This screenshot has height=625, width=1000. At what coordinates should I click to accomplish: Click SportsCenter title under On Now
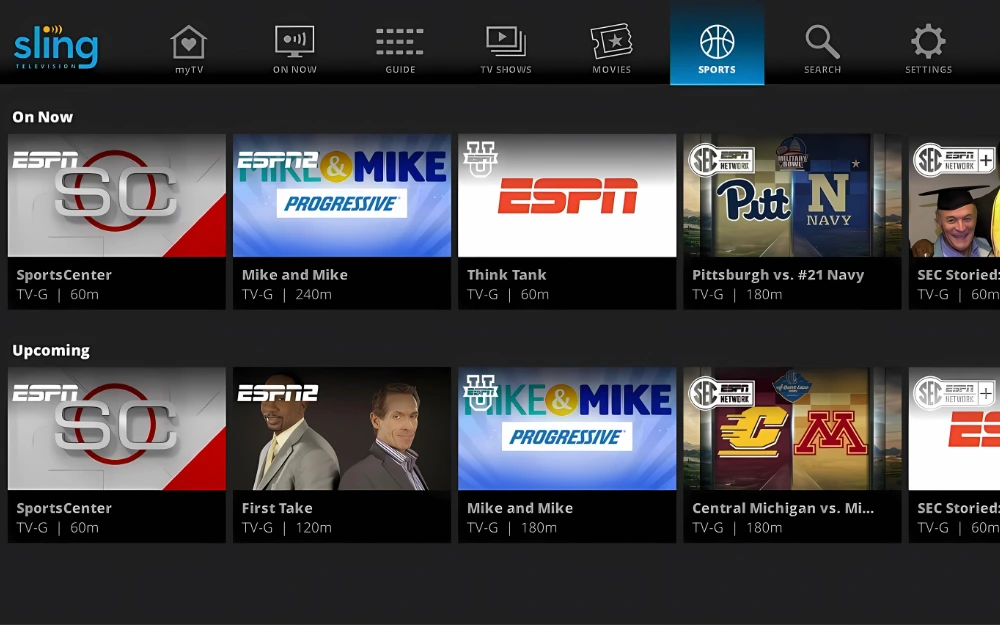pos(64,275)
